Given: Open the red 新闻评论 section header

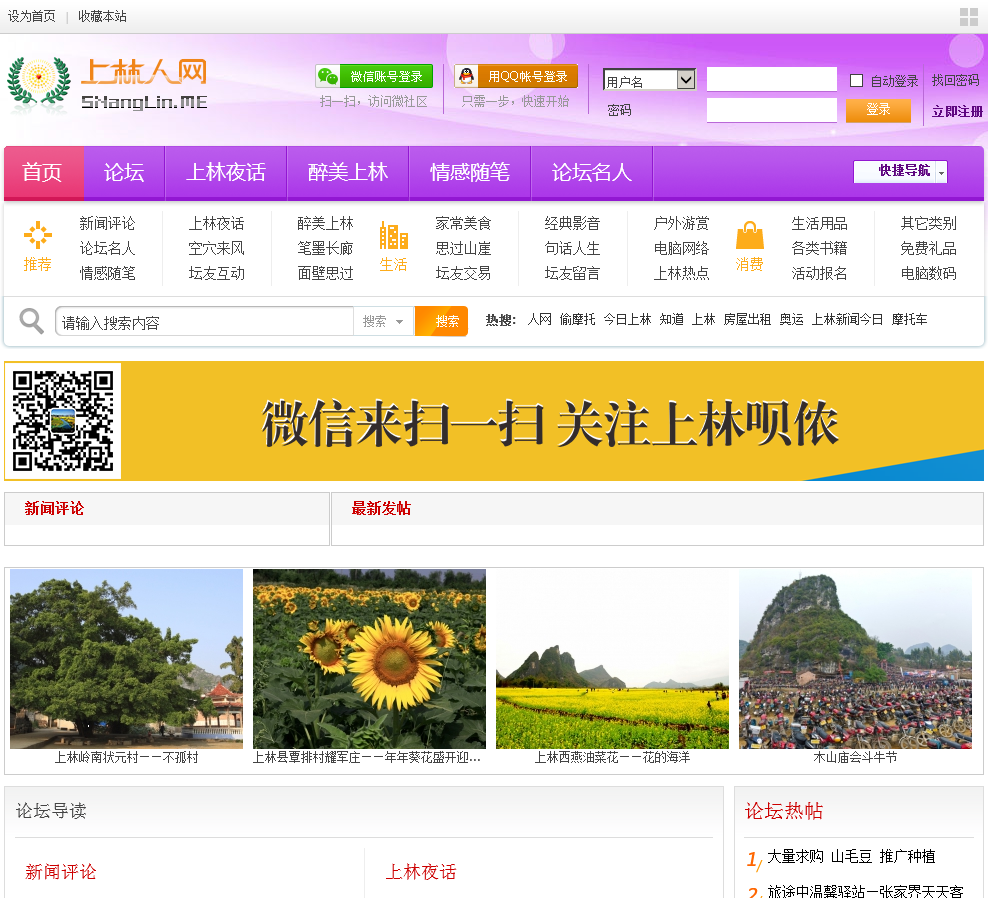Looking at the screenshot, I should tap(54, 509).
